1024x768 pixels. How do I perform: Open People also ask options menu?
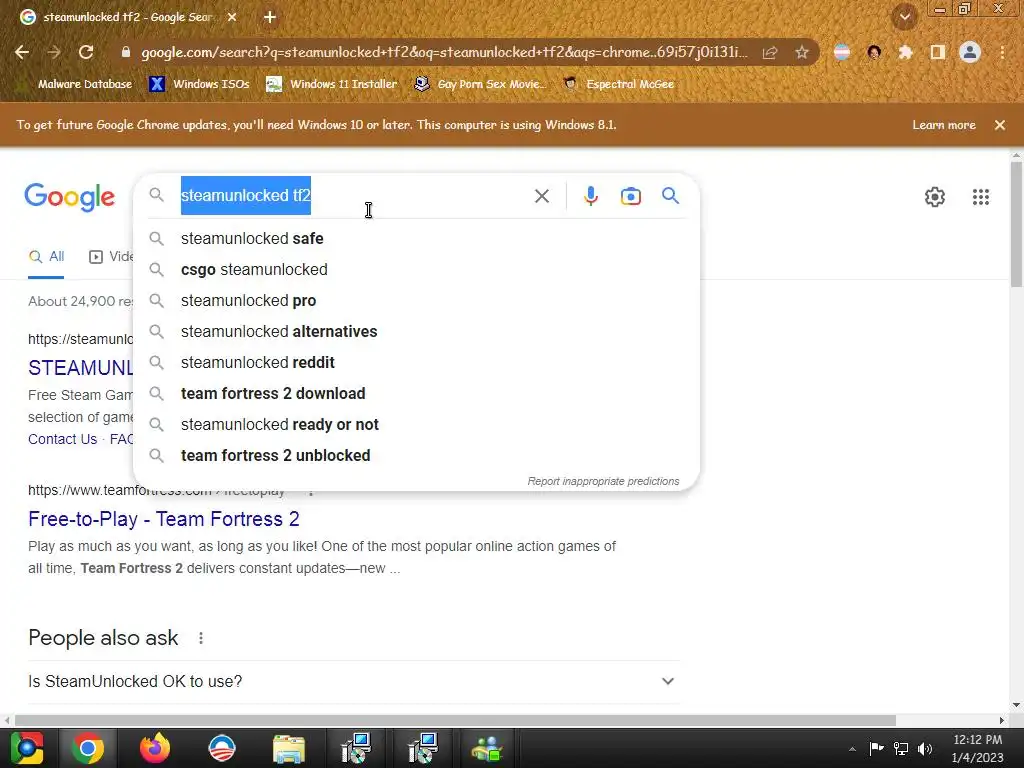pyautogui.click(x=200, y=638)
